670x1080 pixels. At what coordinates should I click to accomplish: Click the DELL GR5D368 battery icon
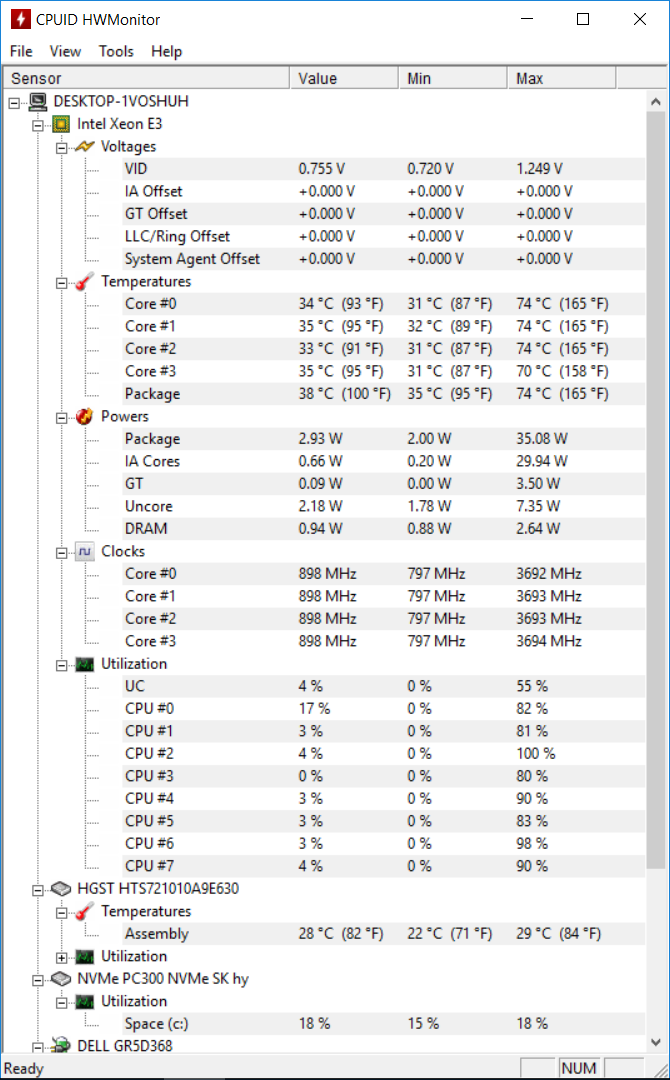click(x=61, y=1046)
